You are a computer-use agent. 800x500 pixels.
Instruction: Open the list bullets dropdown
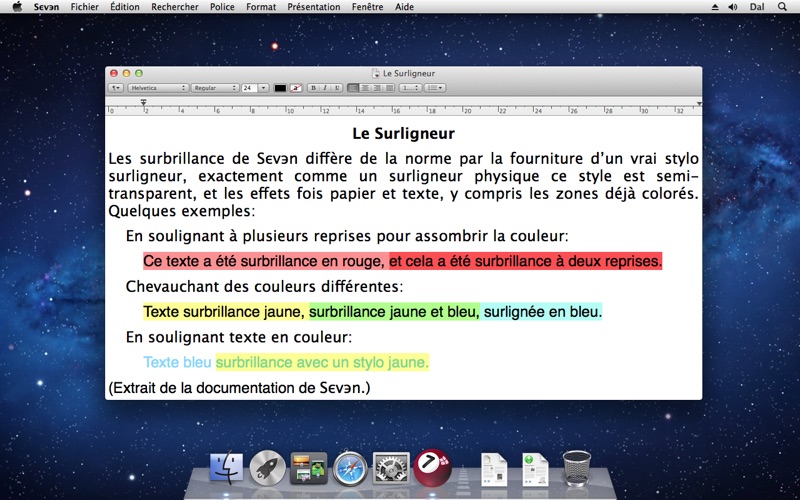(435, 88)
